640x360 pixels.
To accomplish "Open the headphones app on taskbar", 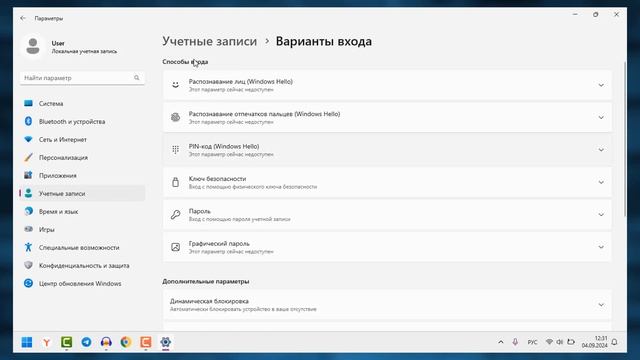I will (106, 342).
